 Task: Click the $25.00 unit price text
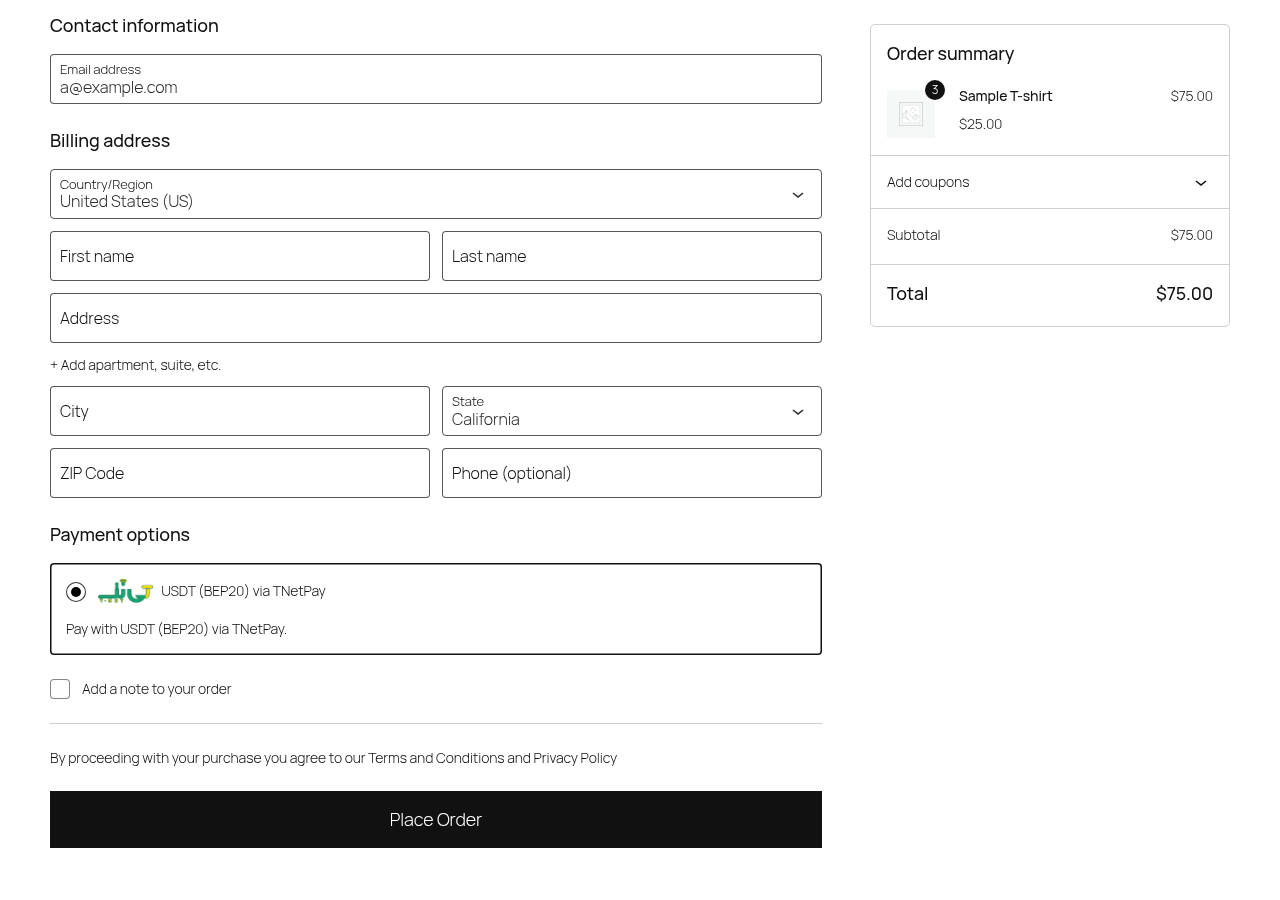click(980, 124)
